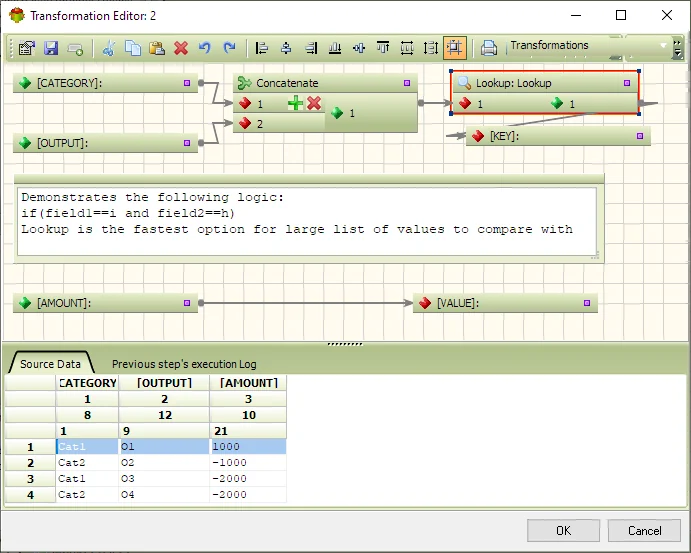Center selected nodes horizontally
The height and width of the screenshot is (553, 691).
[x=286, y=48]
